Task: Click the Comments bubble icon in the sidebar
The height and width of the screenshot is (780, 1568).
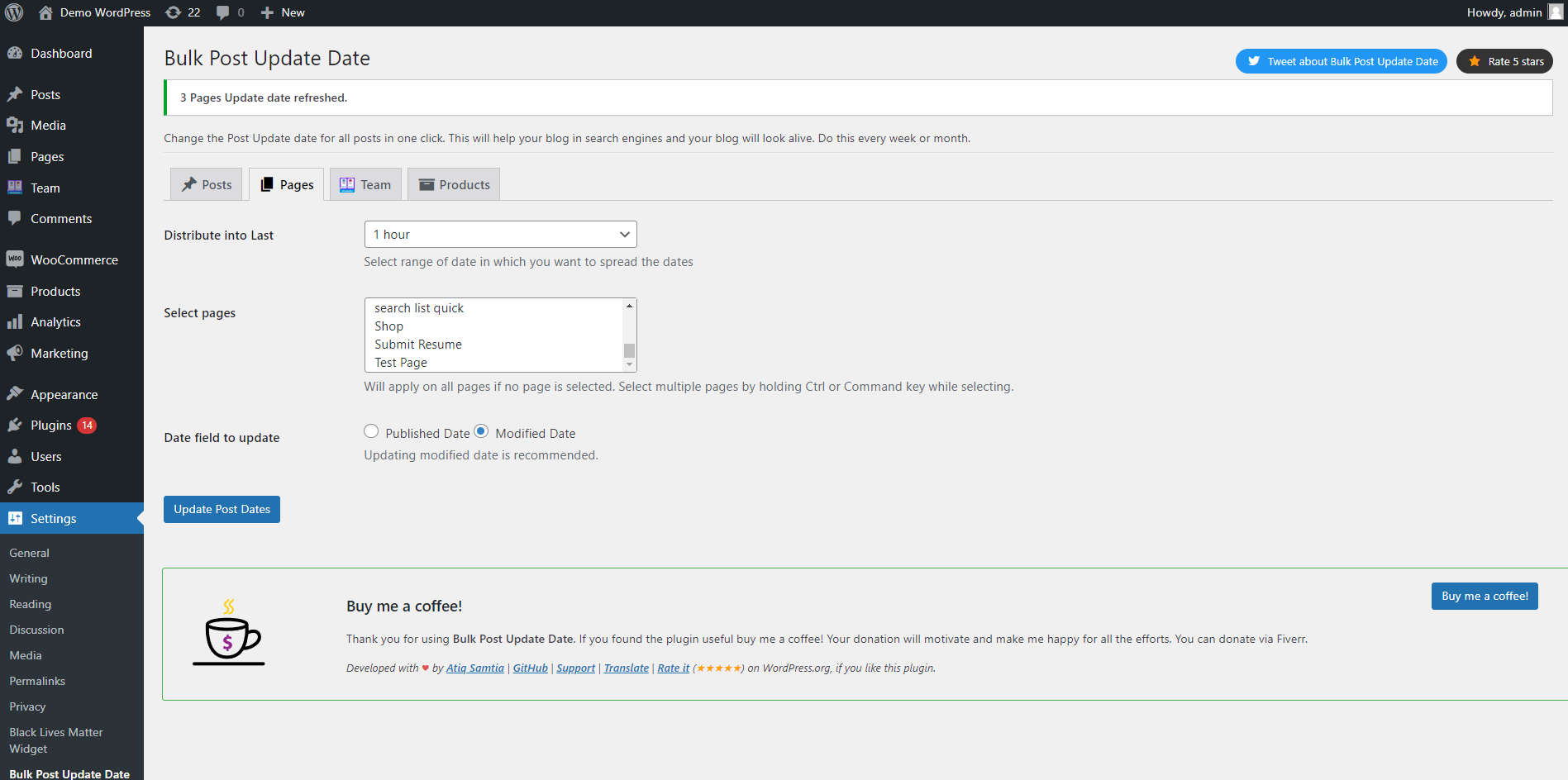Action: coord(15,218)
